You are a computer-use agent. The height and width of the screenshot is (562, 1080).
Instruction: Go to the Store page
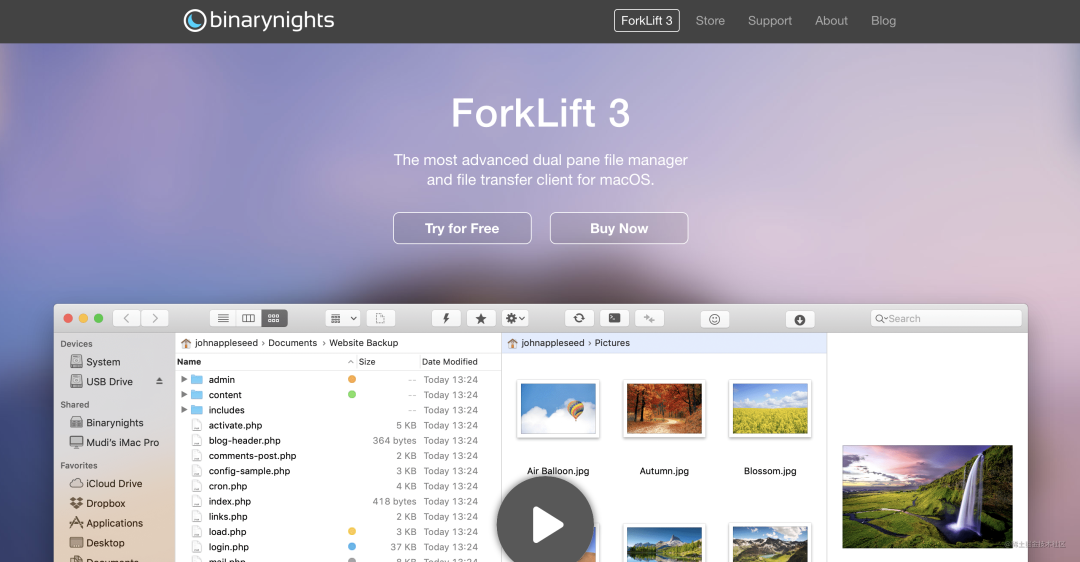tap(709, 21)
